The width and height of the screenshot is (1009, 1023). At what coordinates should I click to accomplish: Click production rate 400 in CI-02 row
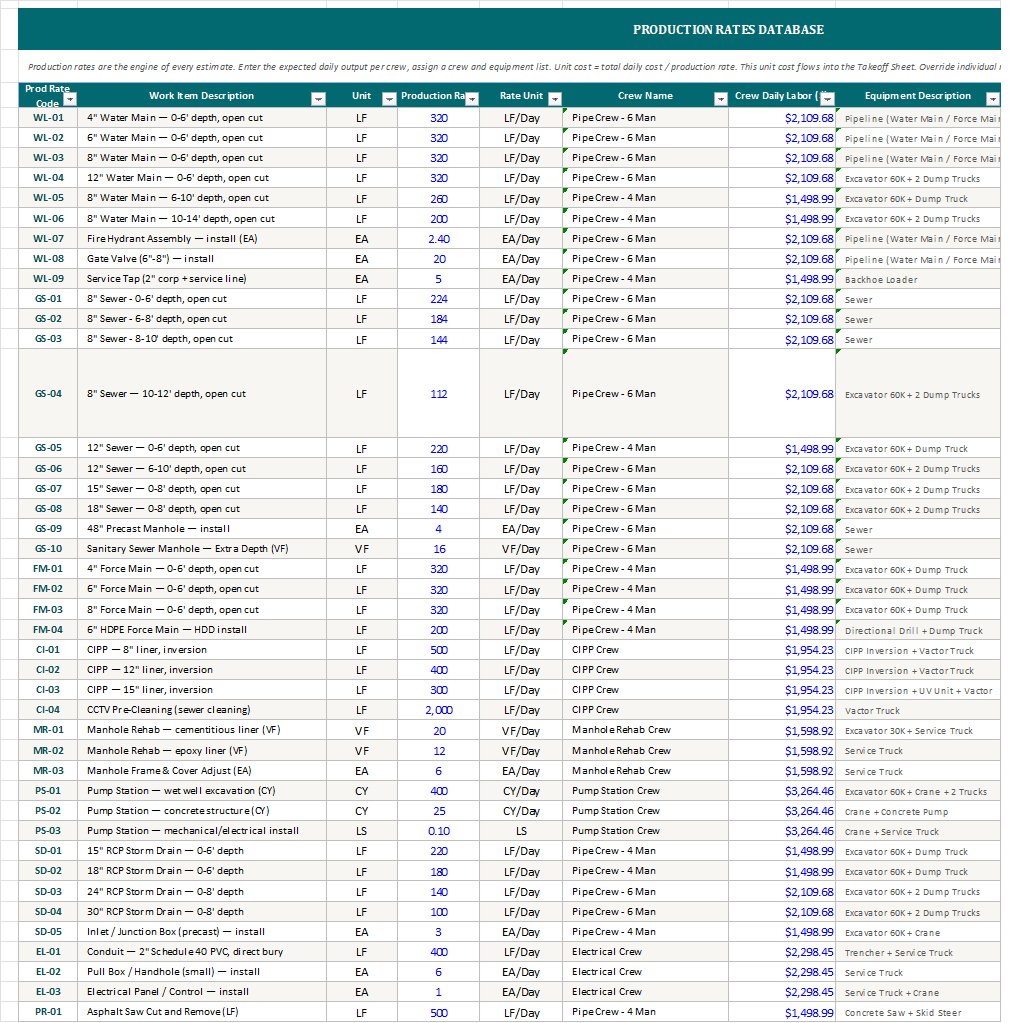coord(438,670)
